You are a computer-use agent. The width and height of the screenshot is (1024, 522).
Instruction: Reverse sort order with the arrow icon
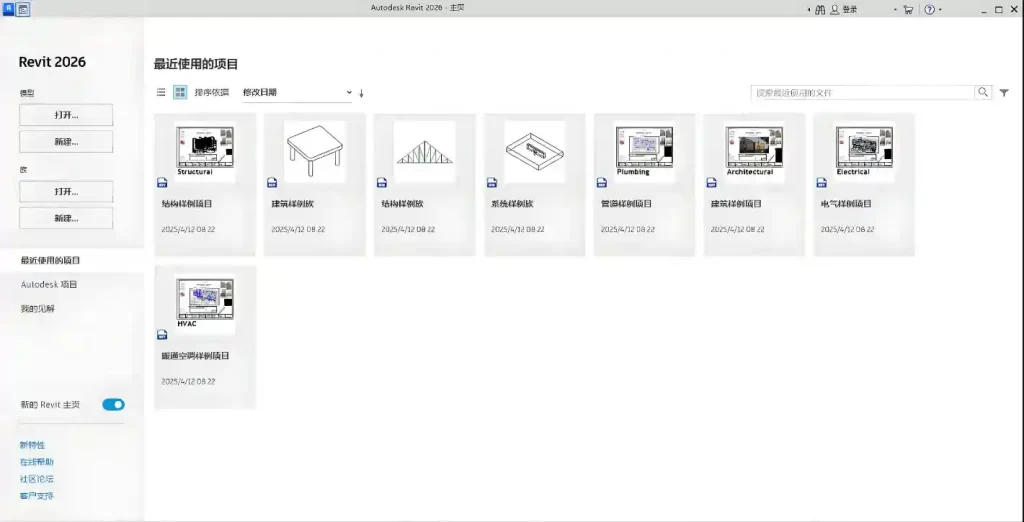[361, 93]
